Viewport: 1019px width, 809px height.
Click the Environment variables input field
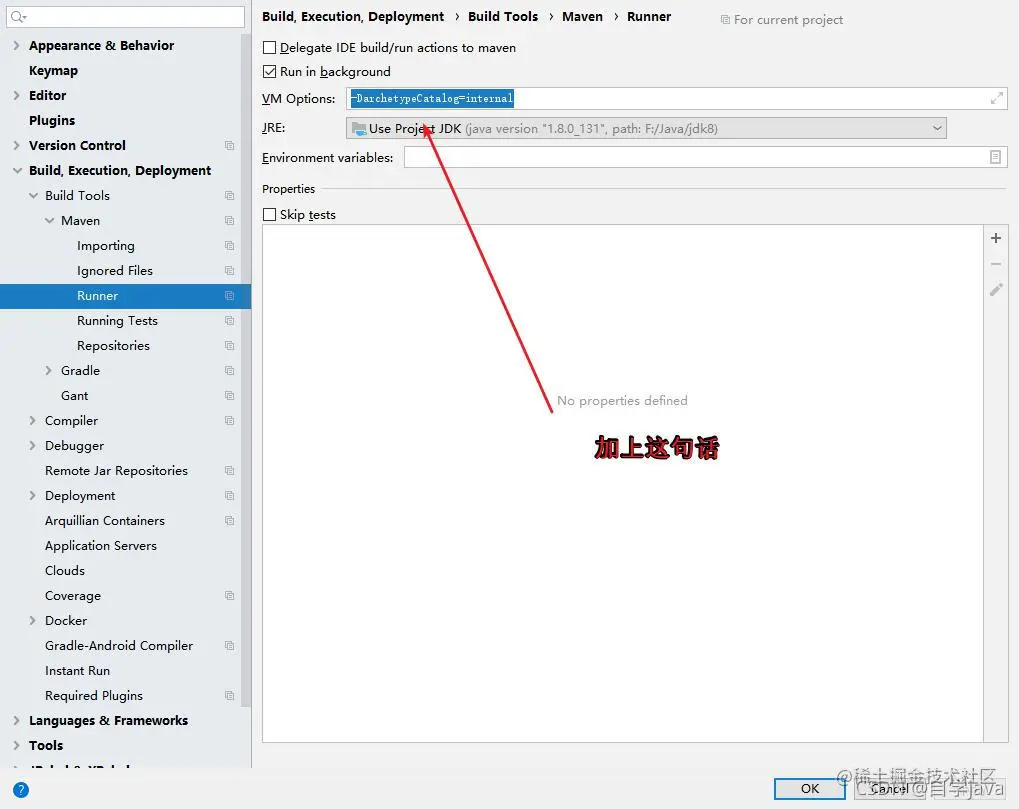(x=706, y=157)
